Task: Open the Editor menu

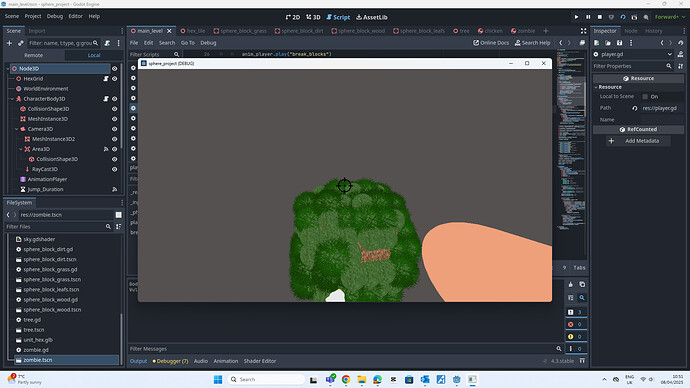Action: (x=75, y=16)
